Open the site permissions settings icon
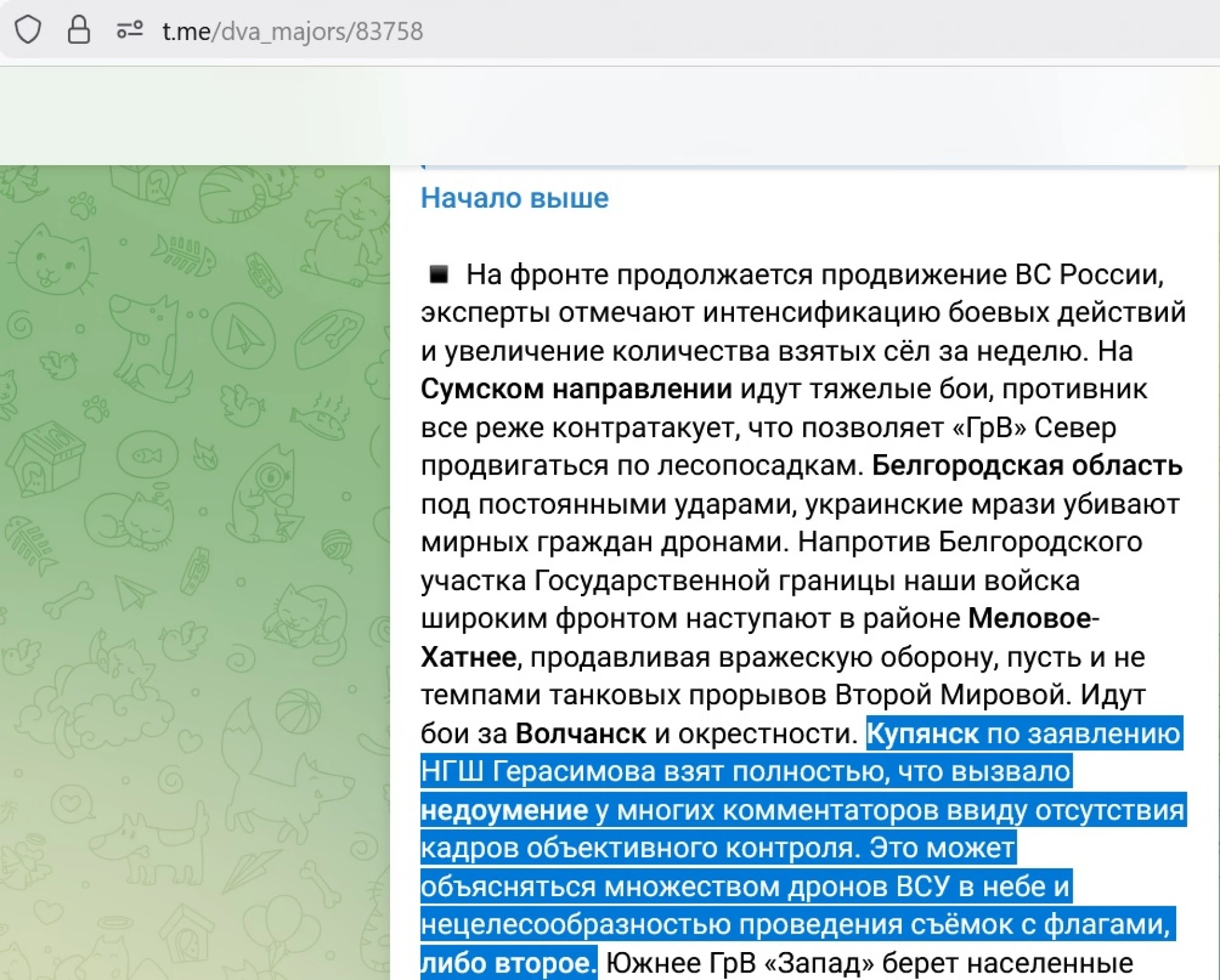This screenshot has width=1220, height=980. click(x=130, y=30)
